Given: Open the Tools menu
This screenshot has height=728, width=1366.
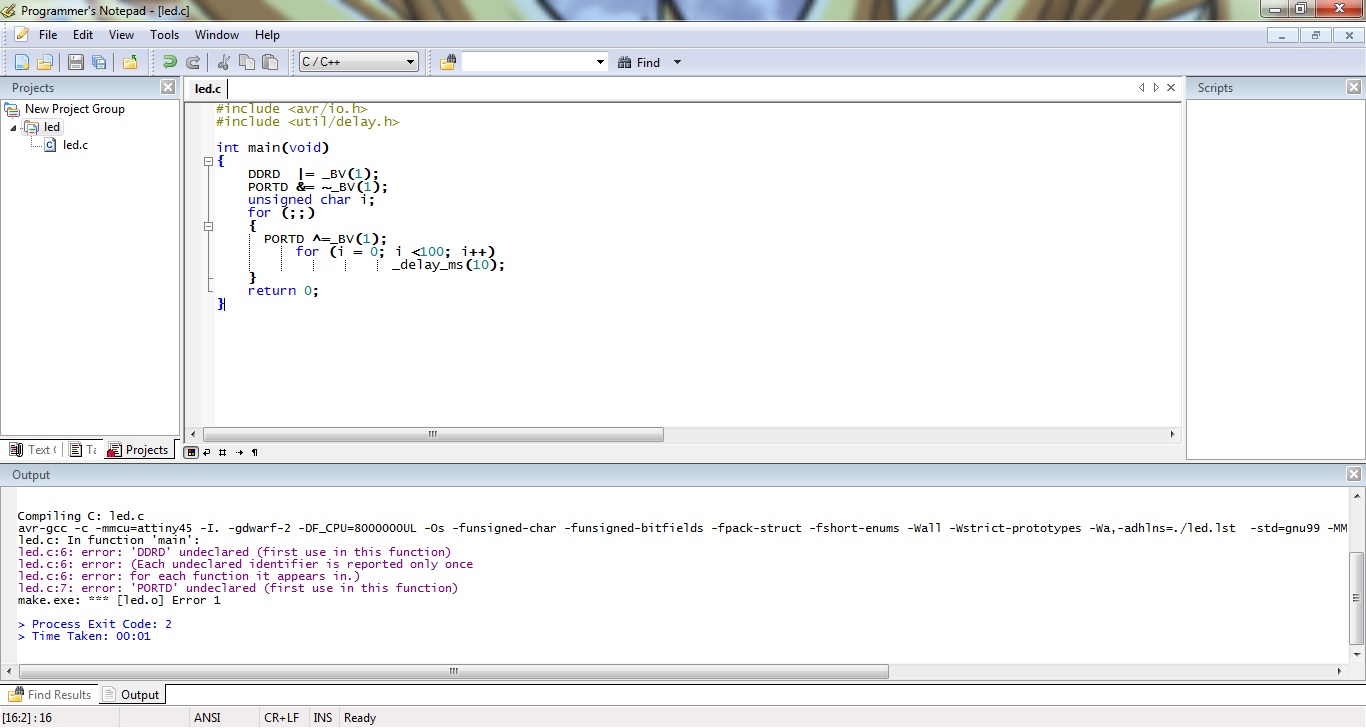Looking at the screenshot, I should 164,35.
